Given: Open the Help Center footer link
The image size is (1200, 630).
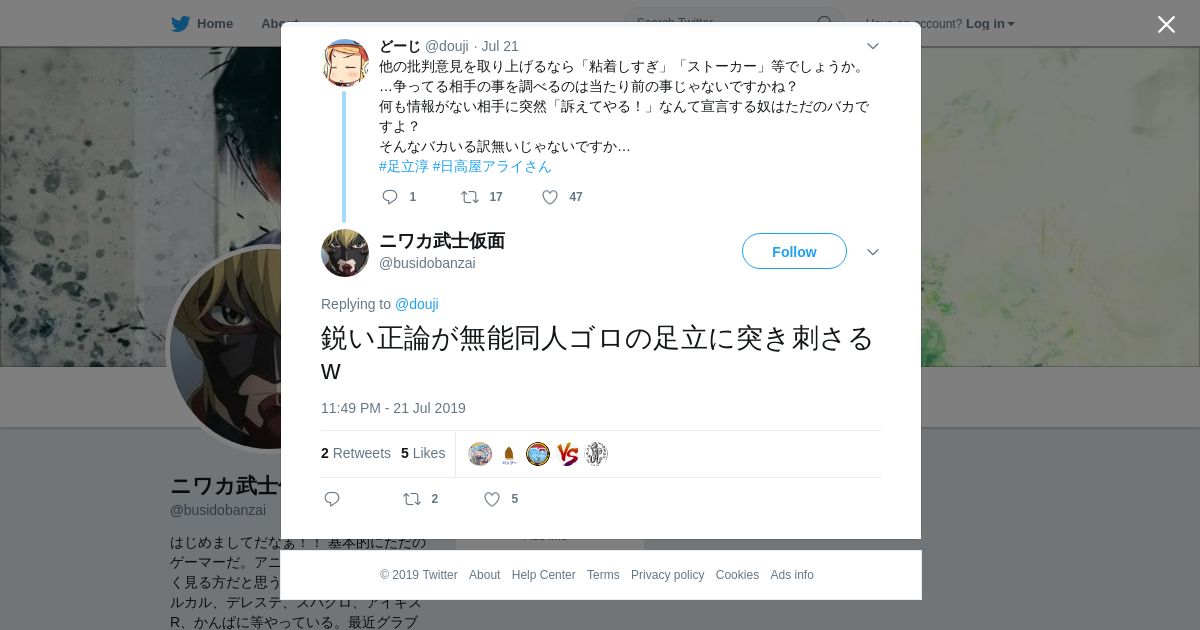Looking at the screenshot, I should [x=543, y=575].
